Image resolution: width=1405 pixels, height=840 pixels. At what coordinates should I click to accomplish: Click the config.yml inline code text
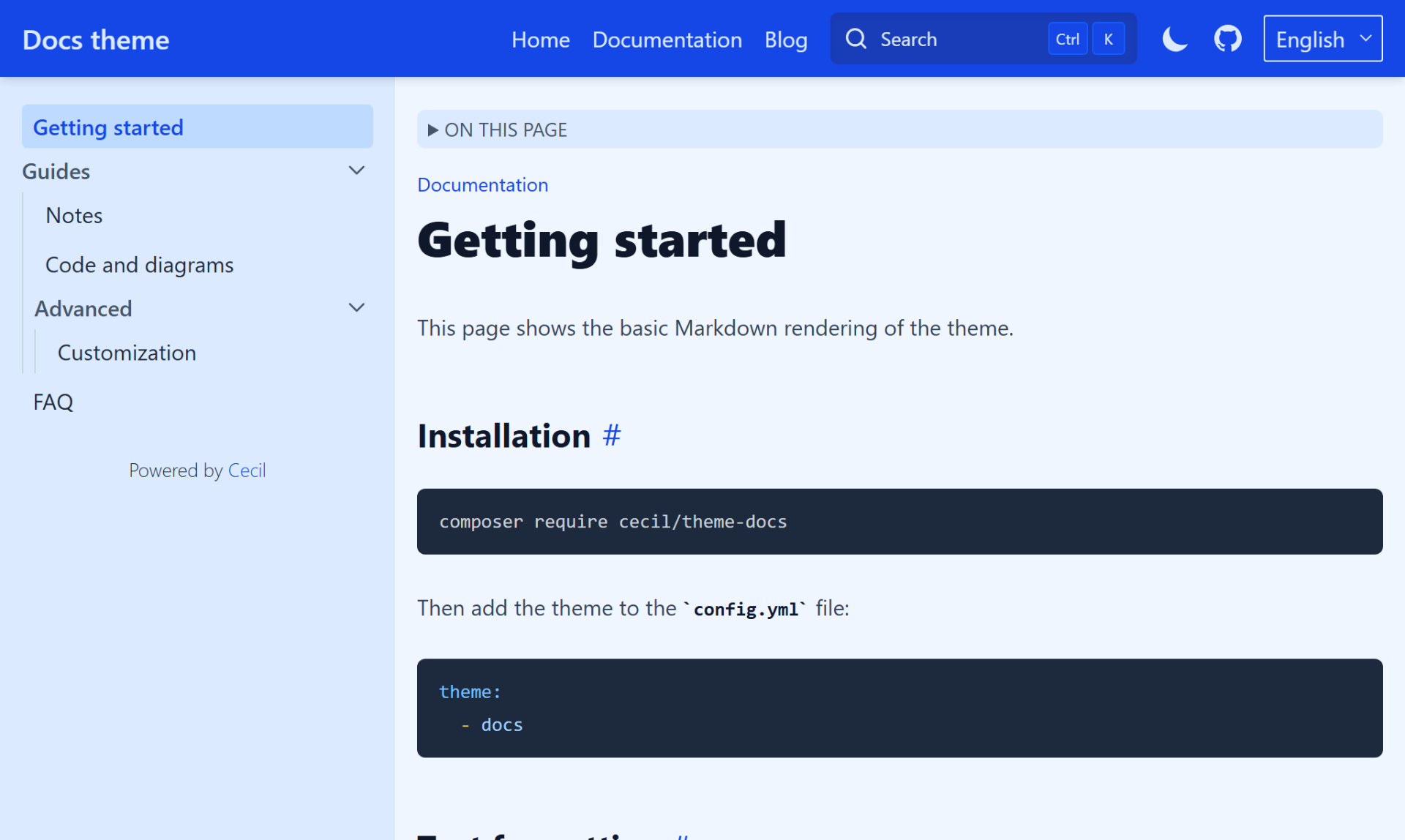(746, 609)
